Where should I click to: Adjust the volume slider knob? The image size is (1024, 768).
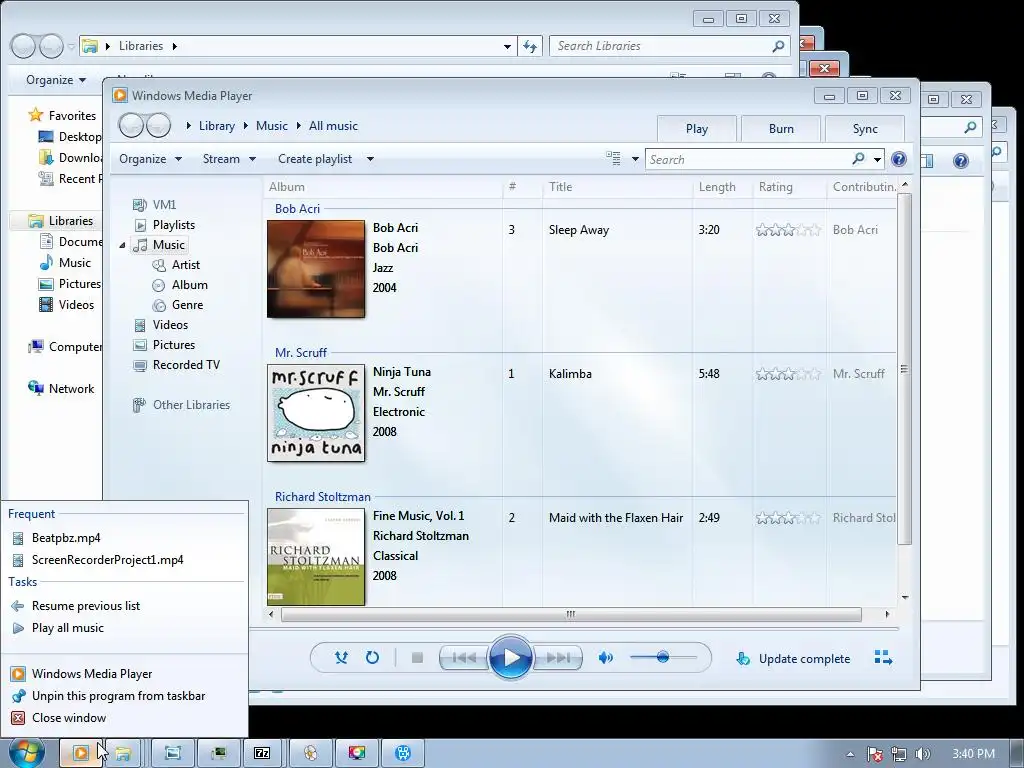663,657
